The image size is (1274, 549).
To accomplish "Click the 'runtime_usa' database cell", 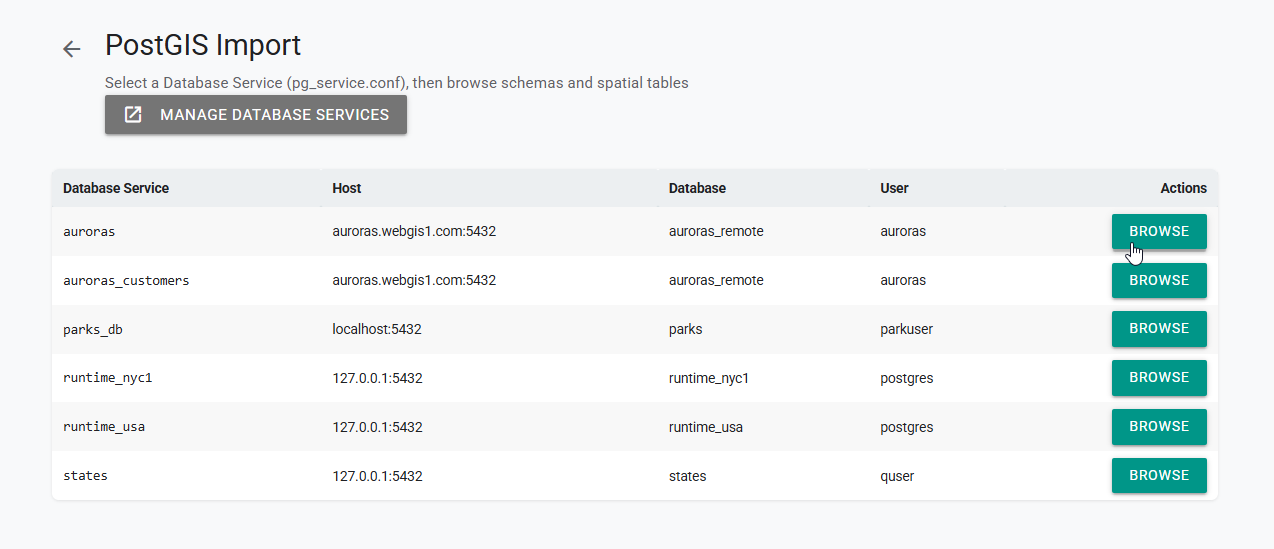I will [706, 427].
